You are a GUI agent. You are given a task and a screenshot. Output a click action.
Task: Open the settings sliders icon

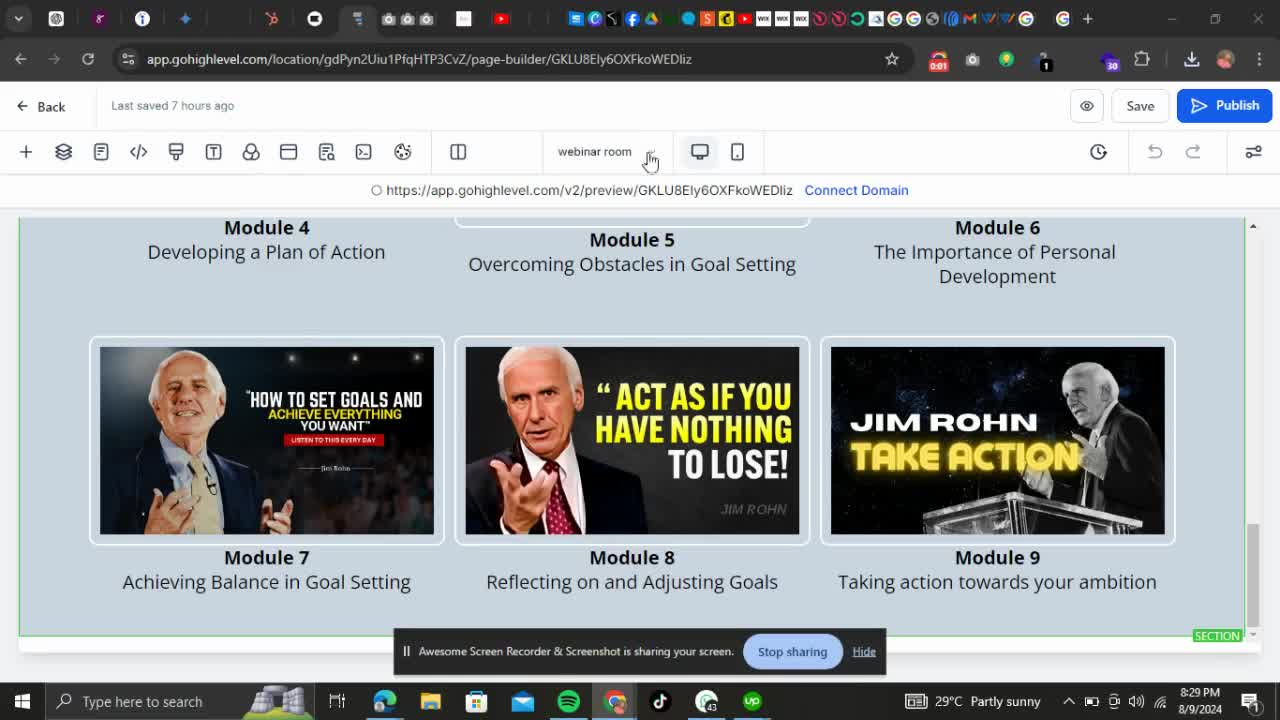click(1253, 152)
